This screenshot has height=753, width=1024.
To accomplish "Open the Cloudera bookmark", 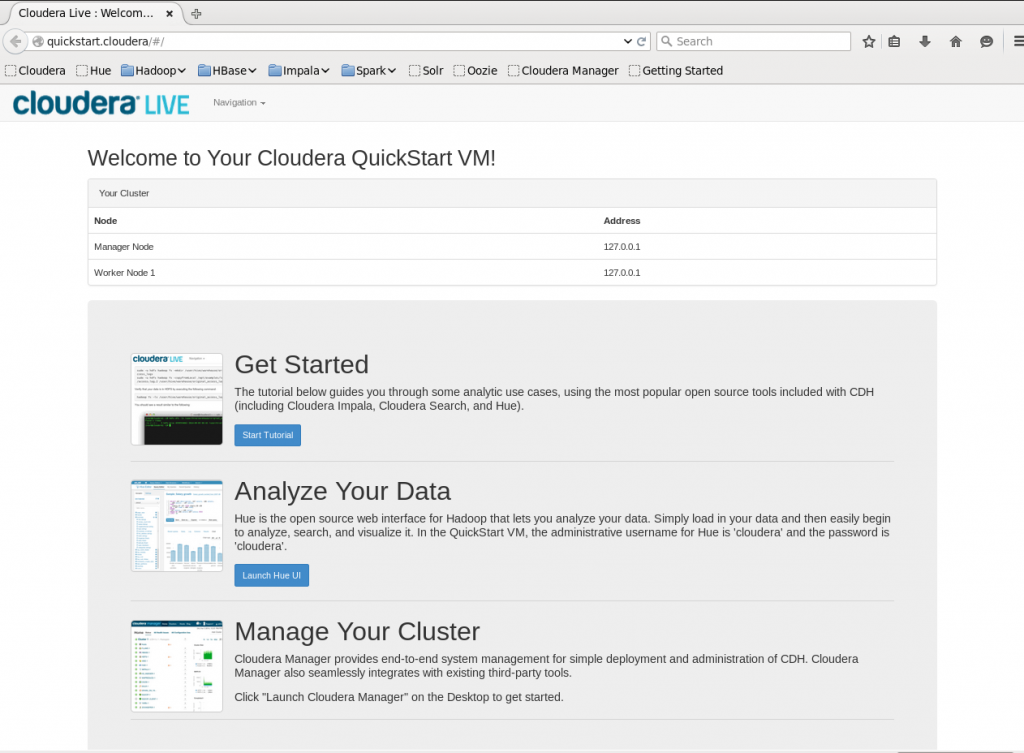I will 35,71.
